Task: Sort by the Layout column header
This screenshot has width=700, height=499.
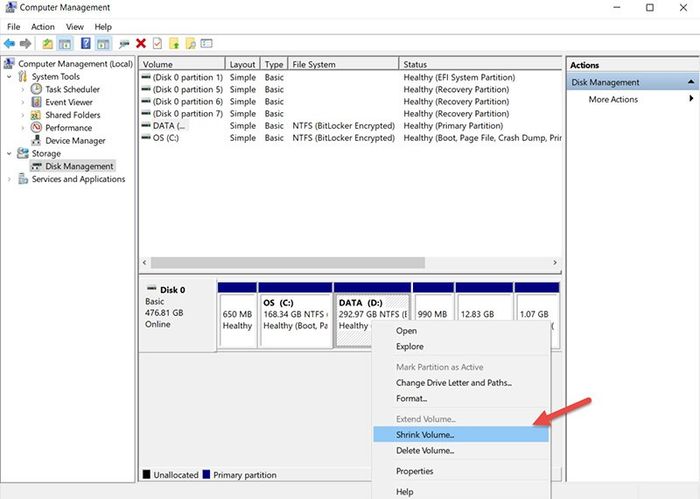Action: (242, 64)
